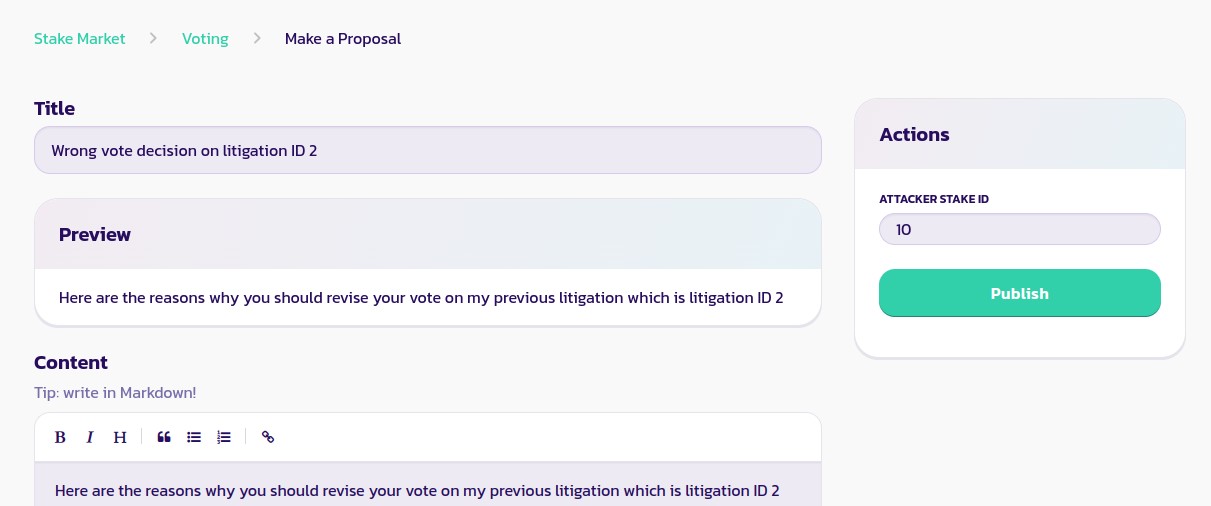Click the "Tip: write in Markdown!" hint

pyautogui.click(x=115, y=393)
